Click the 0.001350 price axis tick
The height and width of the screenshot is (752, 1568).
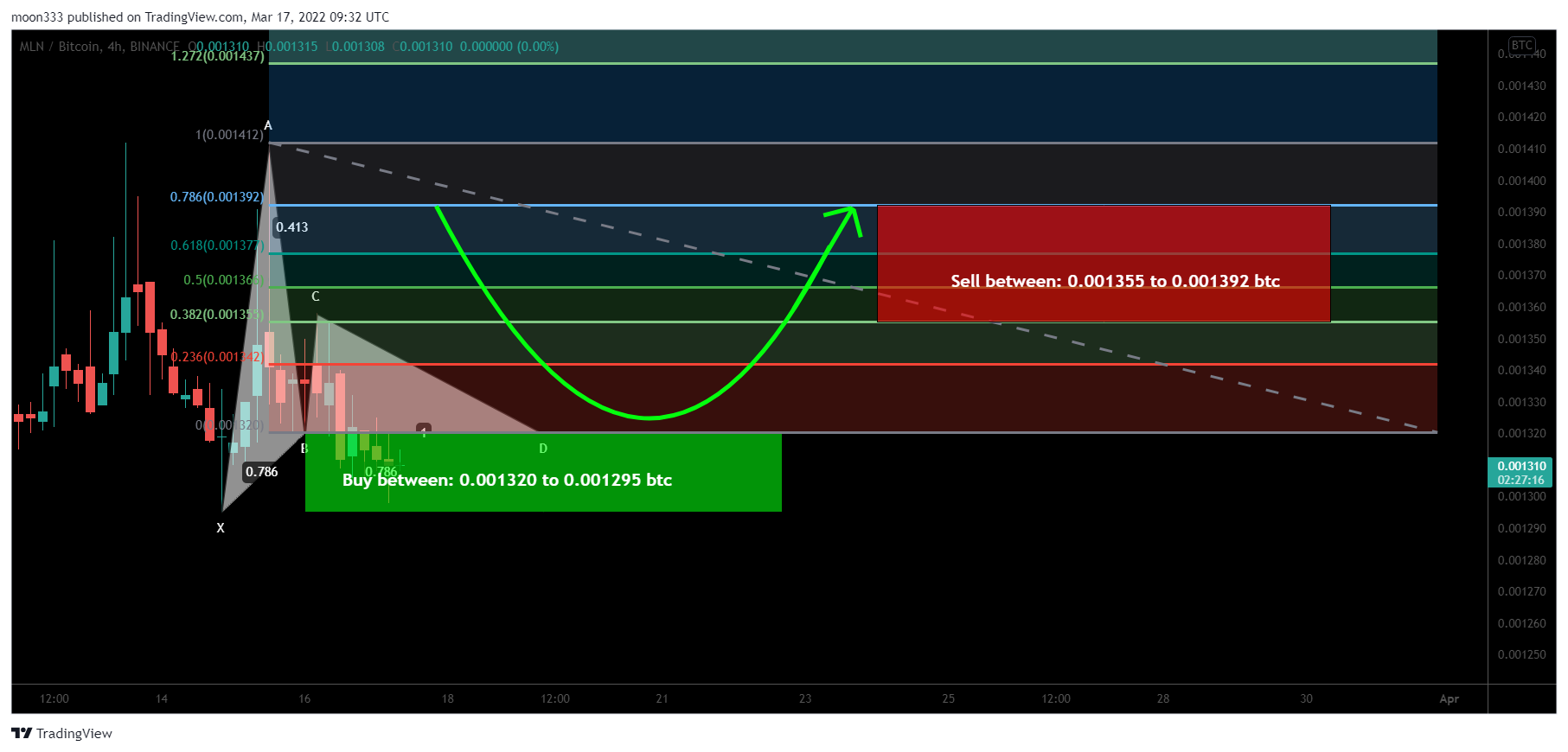pyautogui.click(x=1522, y=340)
